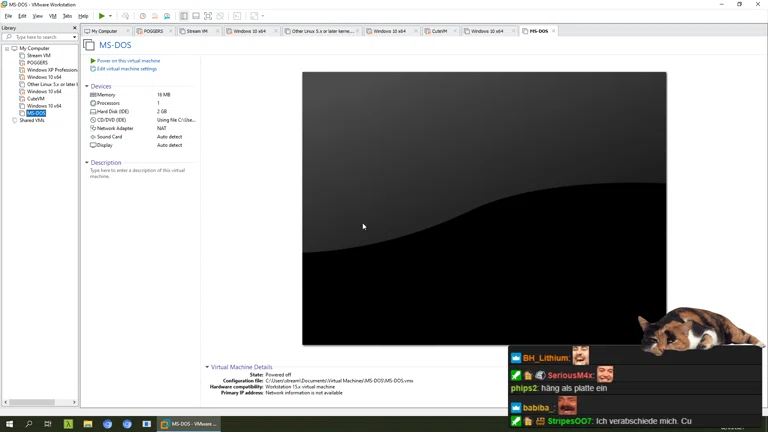Click the library scrollbar right arrow
Viewport: 768px width, 432px height.
74,402
